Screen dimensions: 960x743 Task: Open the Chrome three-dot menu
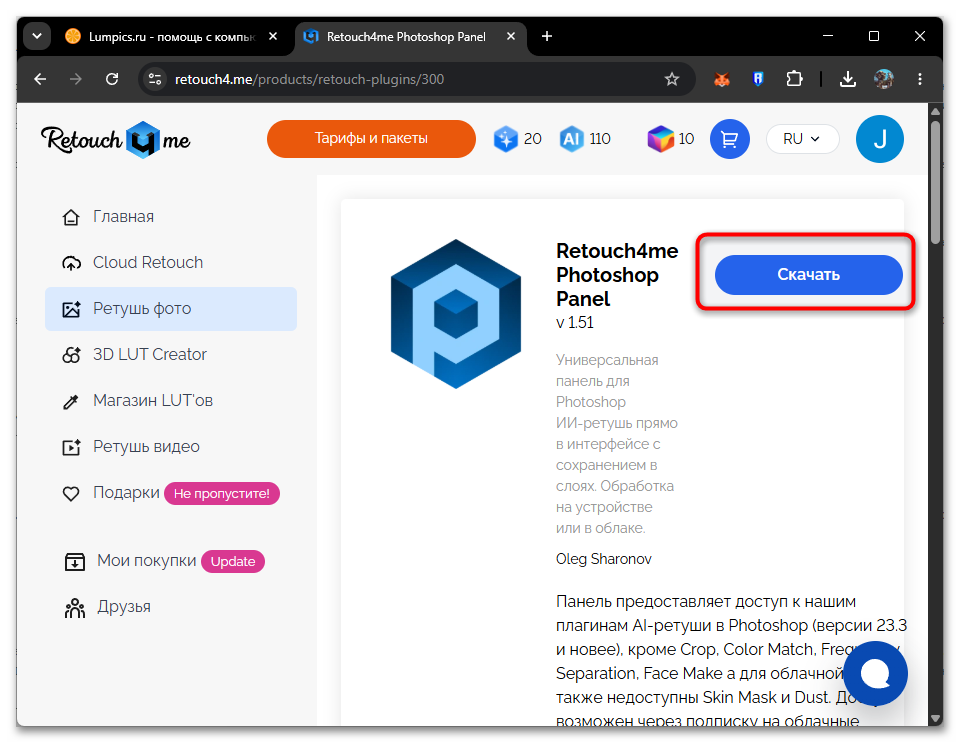[920, 79]
